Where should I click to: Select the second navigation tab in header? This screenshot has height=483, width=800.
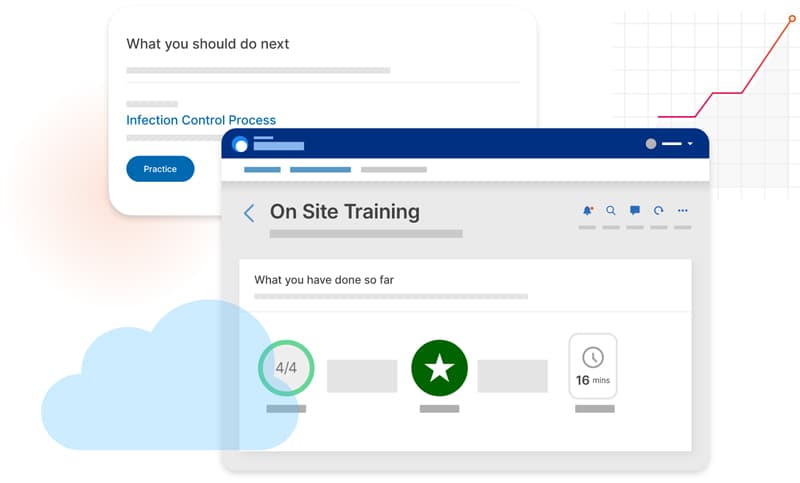pyautogui.click(x=320, y=170)
